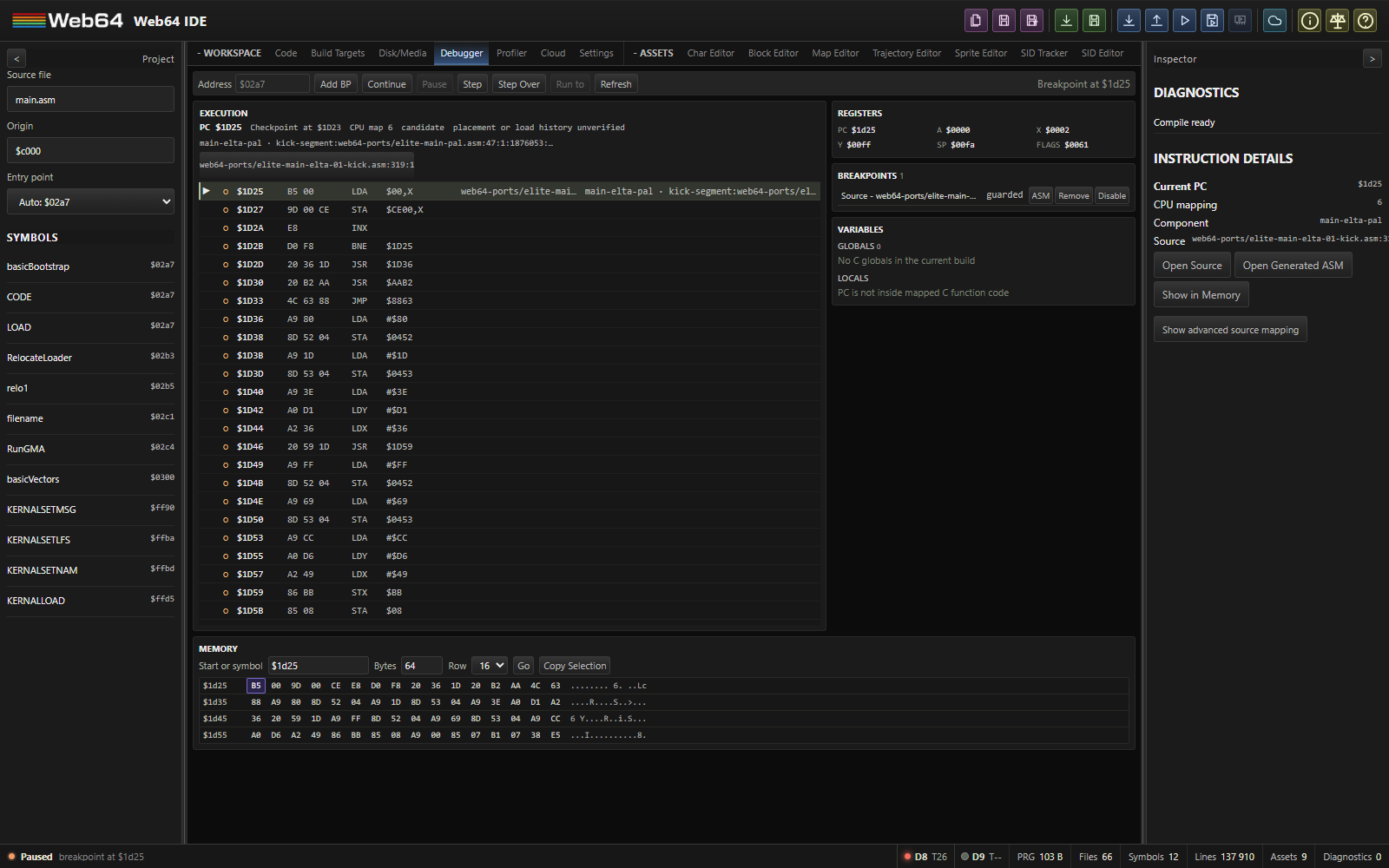
Task: Open the Cloud tab
Action: (x=553, y=53)
